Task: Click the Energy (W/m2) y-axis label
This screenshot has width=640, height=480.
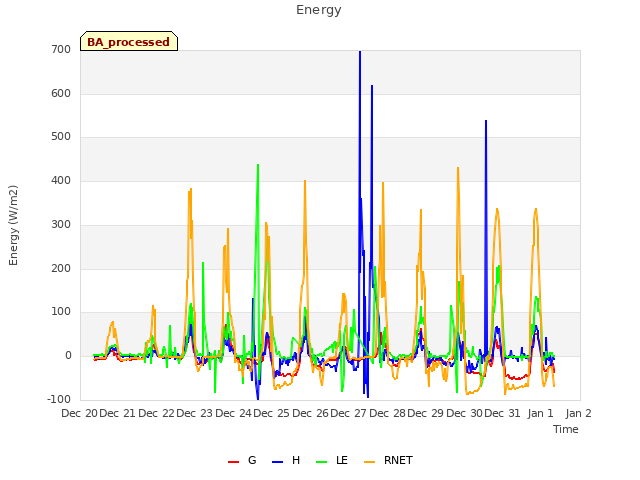Action: click(x=13, y=225)
